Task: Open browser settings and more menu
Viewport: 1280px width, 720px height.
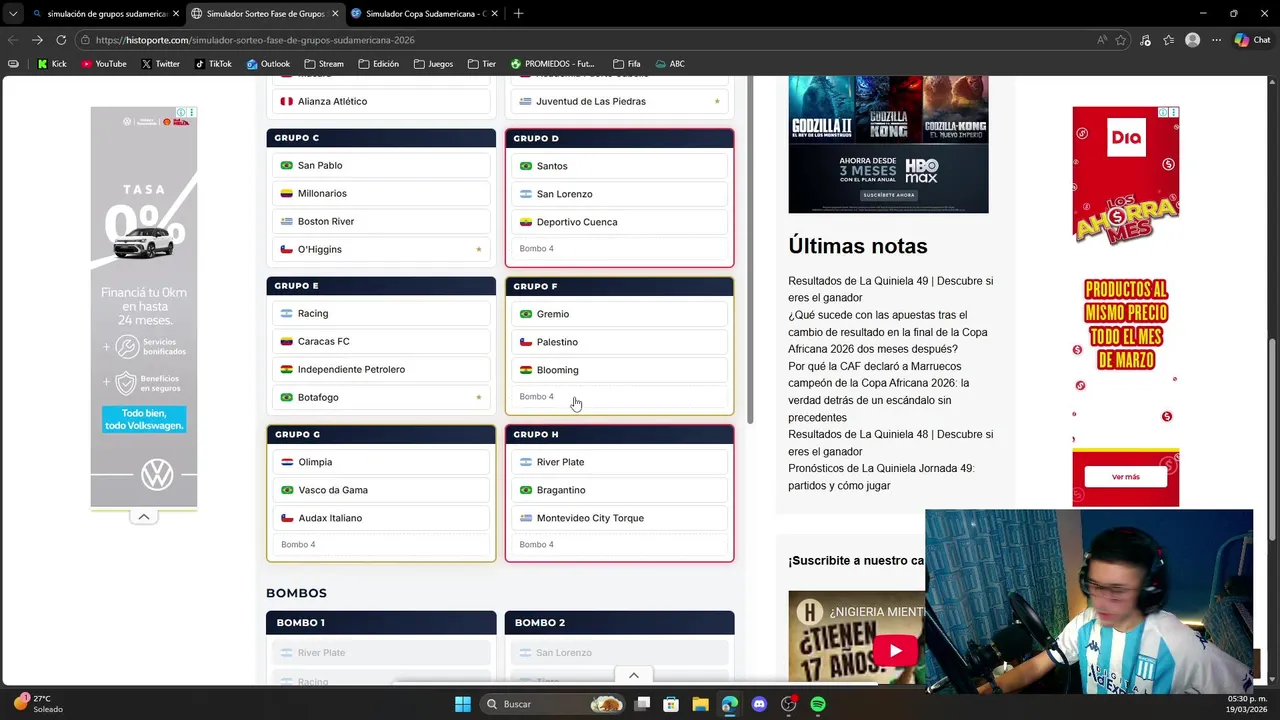Action: pos(1216,40)
